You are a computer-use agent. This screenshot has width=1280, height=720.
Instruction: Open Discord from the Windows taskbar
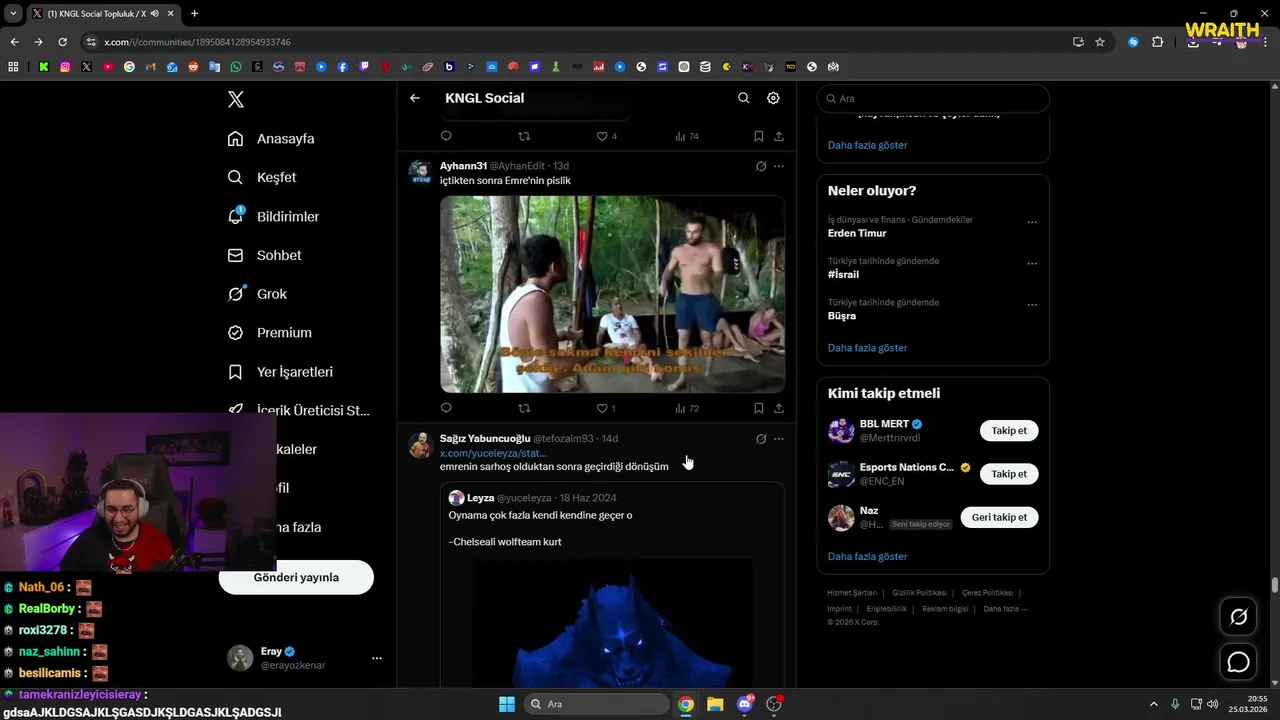[x=744, y=704]
